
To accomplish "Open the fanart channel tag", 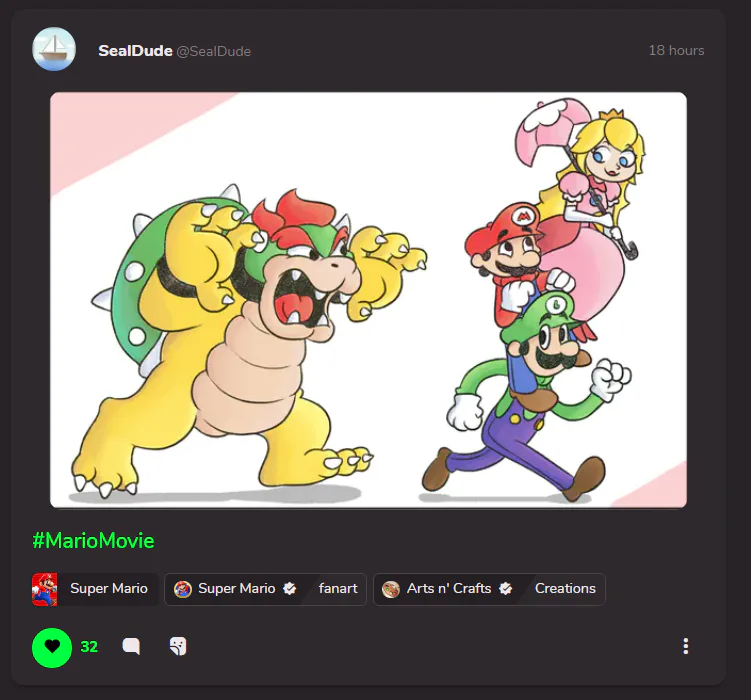I will click(x=338, y=588).
